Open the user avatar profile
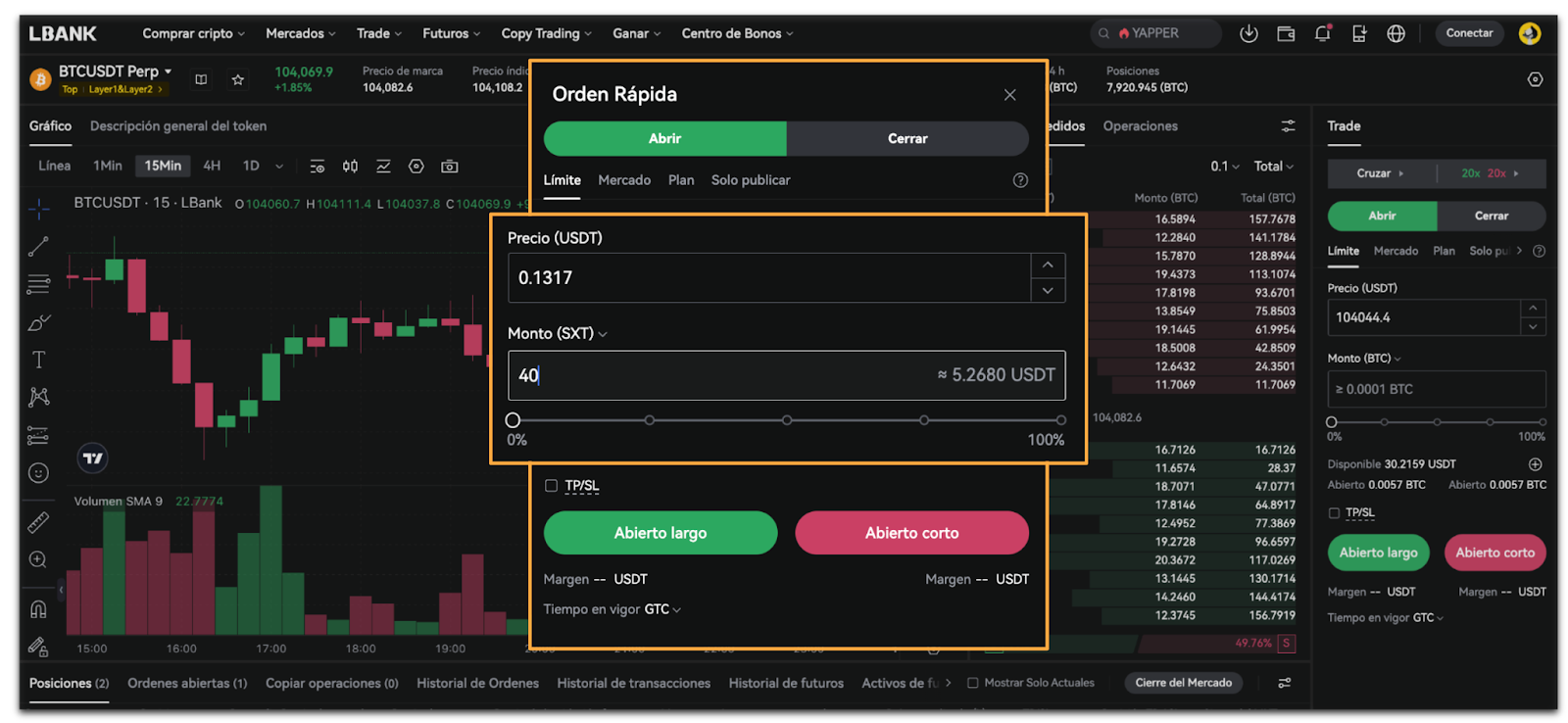This screenshot has width=1568, height=723. point(1530,33)
